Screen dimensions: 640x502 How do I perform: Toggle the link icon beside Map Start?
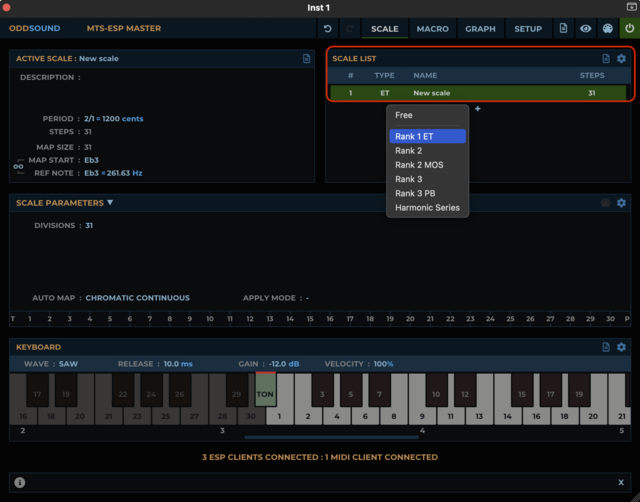(x=18, y=167)
